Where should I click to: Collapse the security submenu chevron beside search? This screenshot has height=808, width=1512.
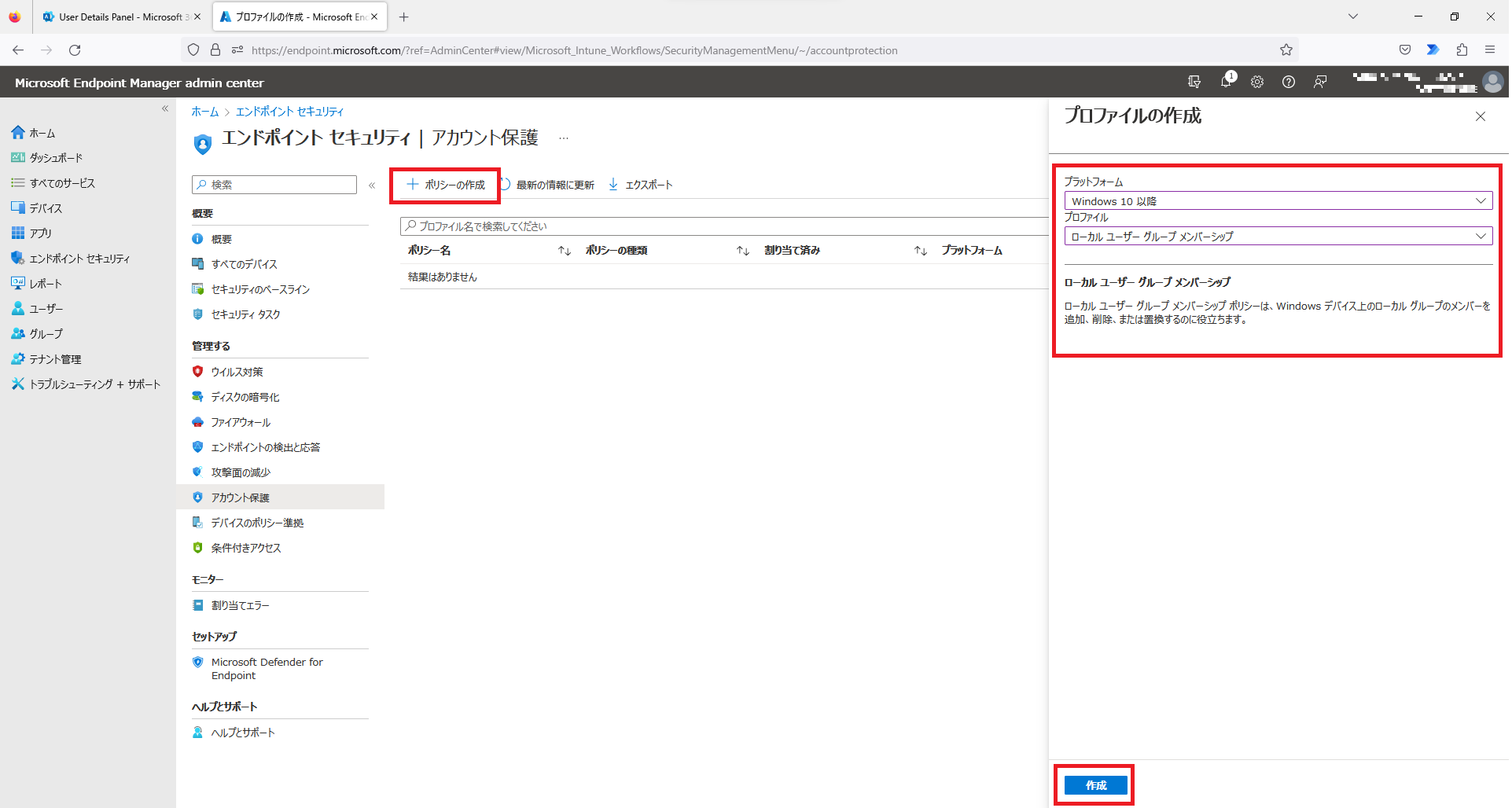[372, 185]
